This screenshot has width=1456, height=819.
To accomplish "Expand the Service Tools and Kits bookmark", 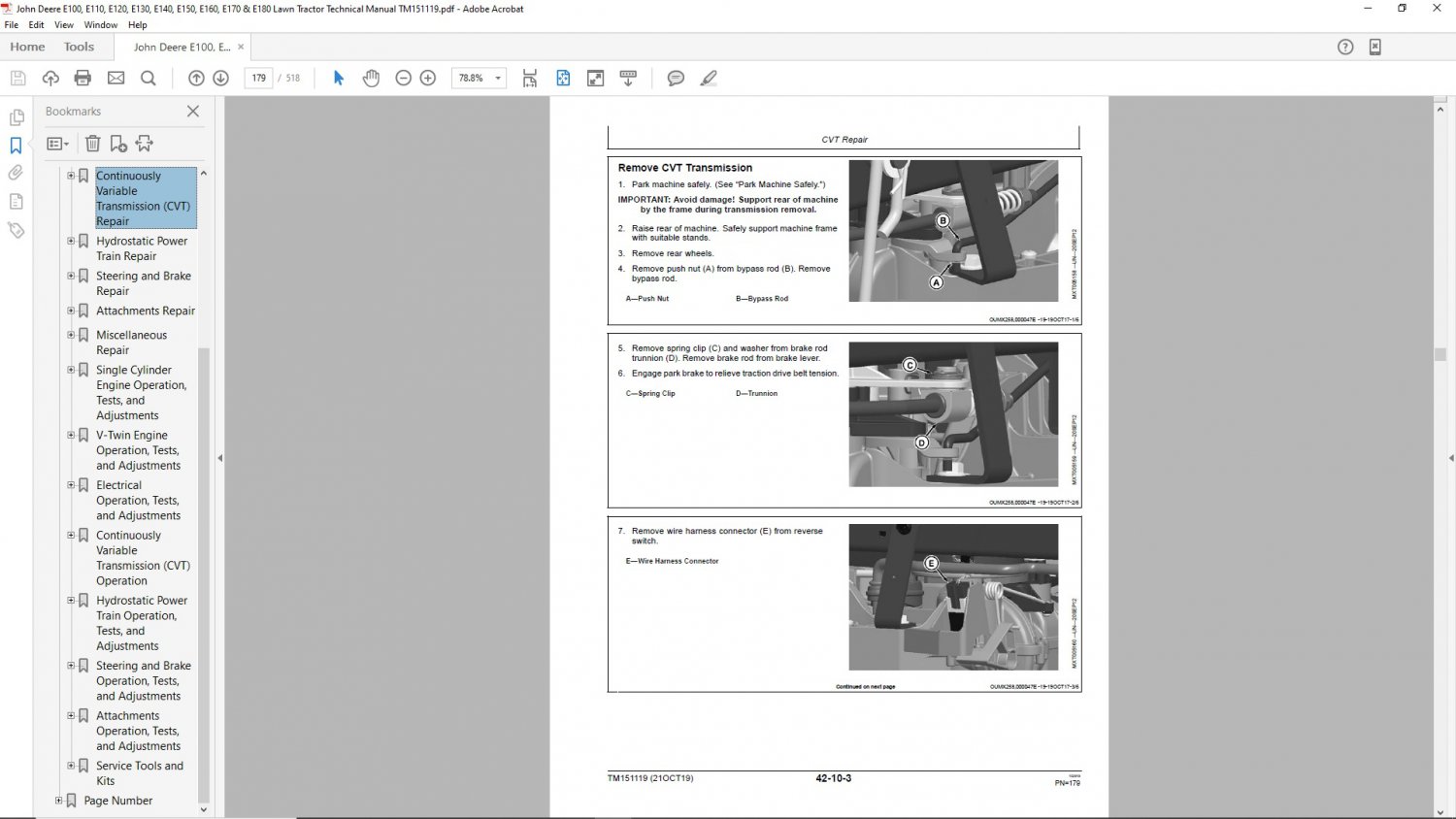I will (x=71, y=766).
